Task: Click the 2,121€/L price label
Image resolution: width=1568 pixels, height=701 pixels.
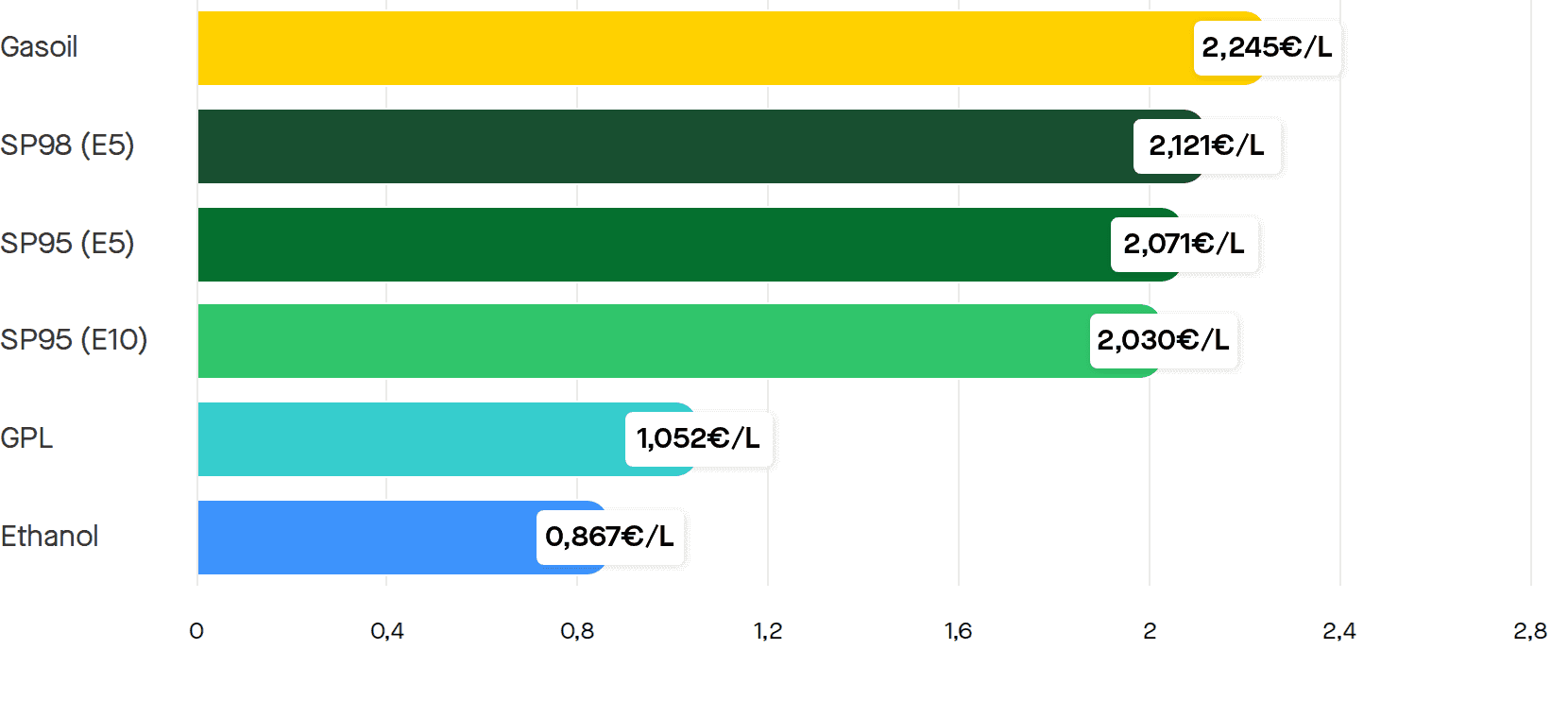Action: click(x=1207, y=145)
